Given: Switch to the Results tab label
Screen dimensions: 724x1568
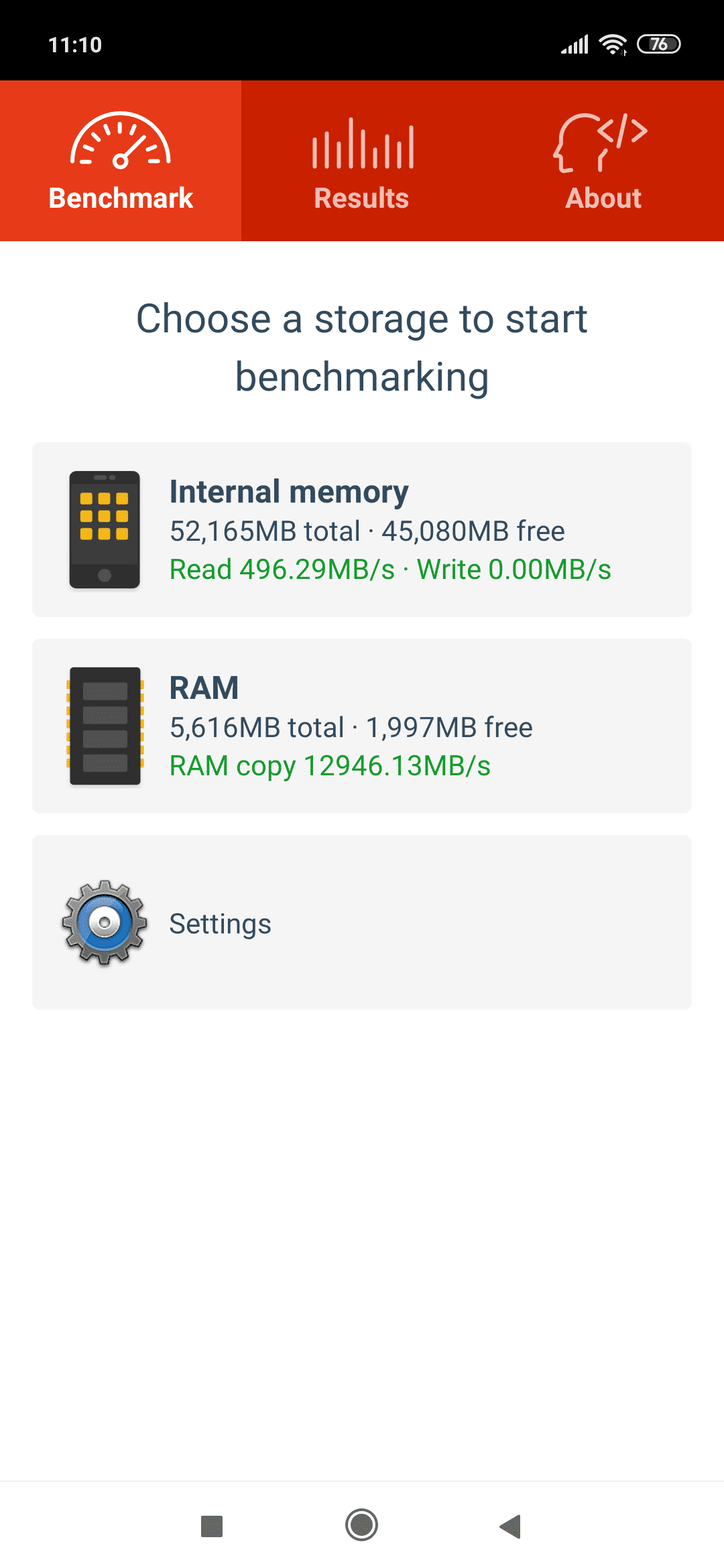Looking at the screenshot, I should [361, 198].
